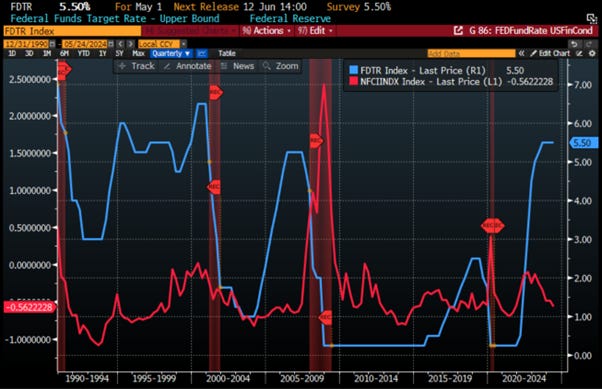Select YTD time range
The image size is (602, 389).
click(x=83, y=53)
